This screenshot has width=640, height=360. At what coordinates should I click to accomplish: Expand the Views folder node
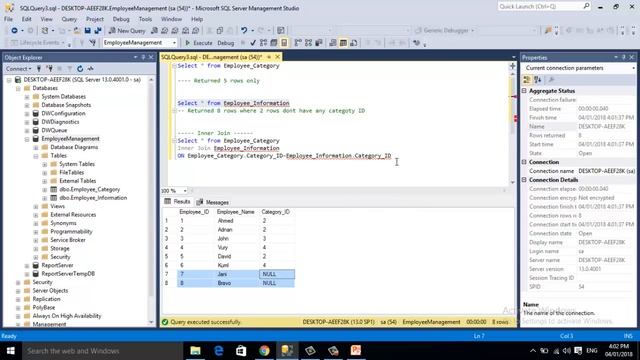(36, 207)
